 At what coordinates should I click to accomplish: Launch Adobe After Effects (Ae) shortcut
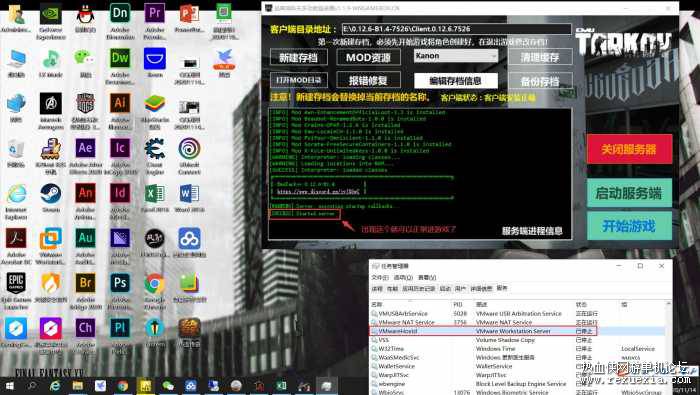[x=85, y=155]
